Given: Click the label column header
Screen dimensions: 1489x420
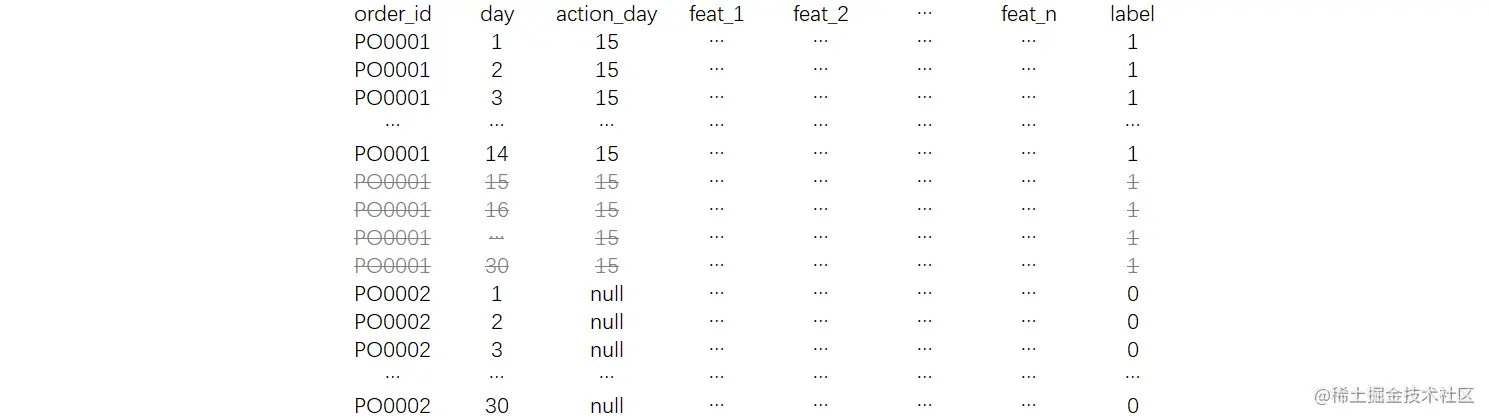Looking at the screenshot, I should pos(1132,14).
